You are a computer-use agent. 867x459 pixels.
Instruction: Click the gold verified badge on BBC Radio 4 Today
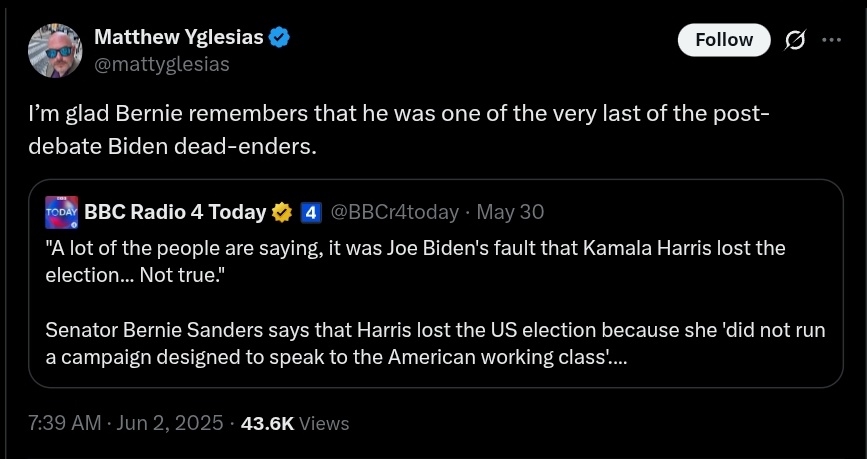pos(283,212)
